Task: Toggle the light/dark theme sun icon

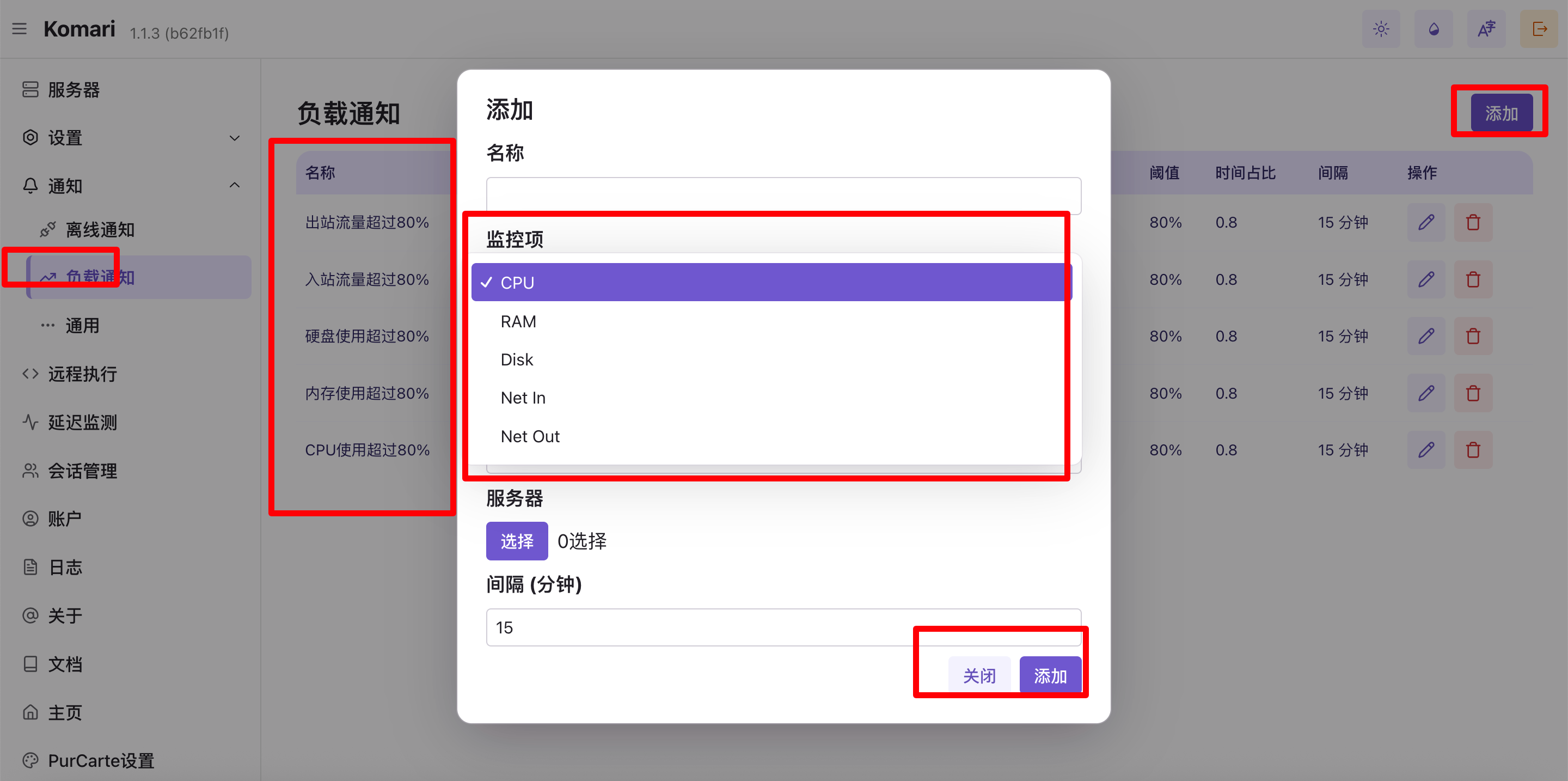Action: pos(1381,29)
